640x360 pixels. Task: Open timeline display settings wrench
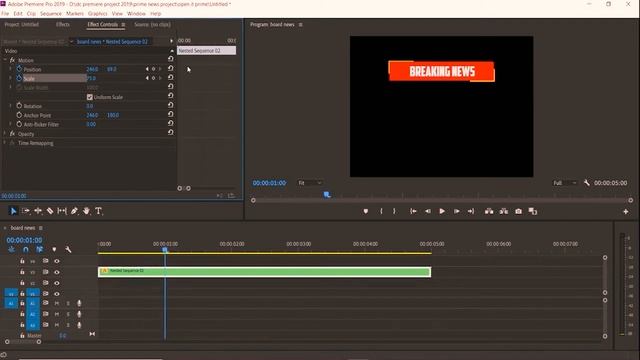coord(68,249)
